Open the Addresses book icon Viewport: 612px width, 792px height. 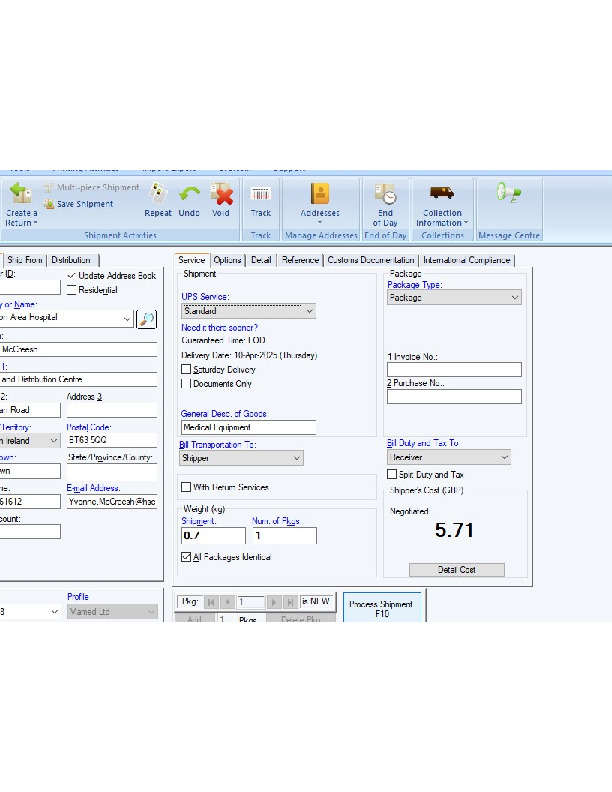[x=319, y=195]
